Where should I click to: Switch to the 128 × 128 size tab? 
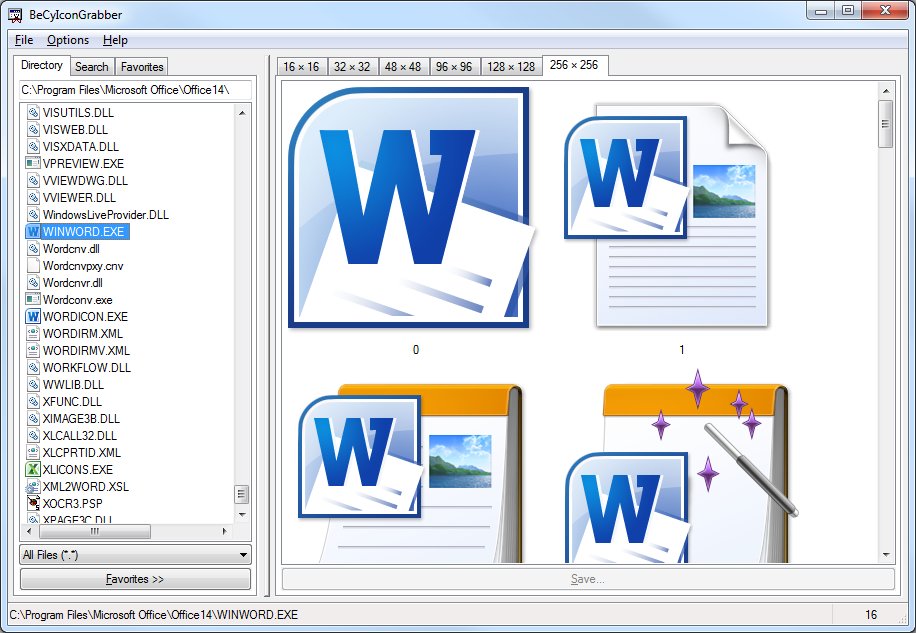coord(511,67)
